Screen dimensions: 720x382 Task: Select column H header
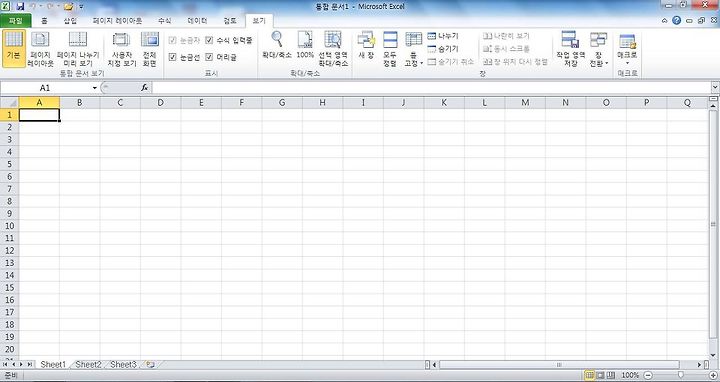tap(322, 102)
